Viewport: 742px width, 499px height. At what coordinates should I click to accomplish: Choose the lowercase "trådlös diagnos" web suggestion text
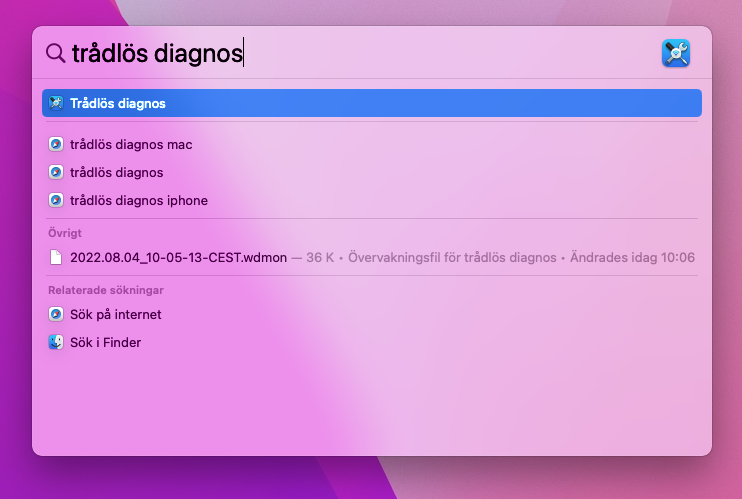(117, 172)
